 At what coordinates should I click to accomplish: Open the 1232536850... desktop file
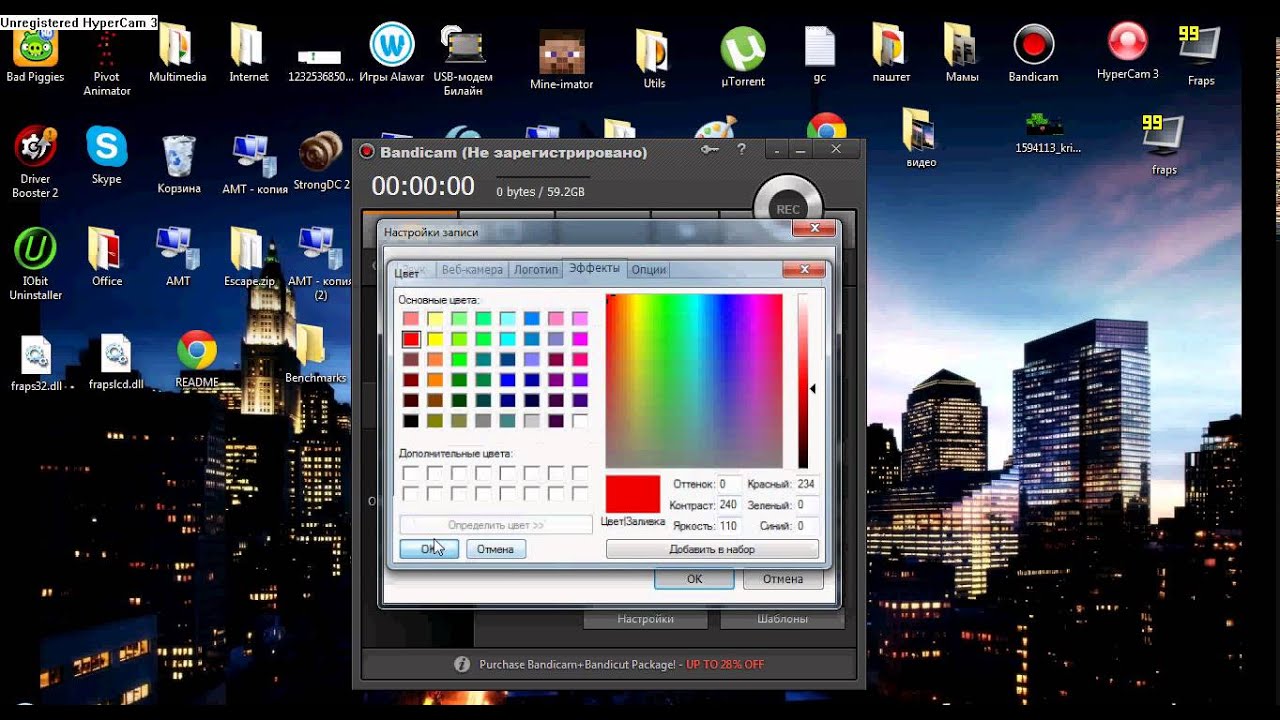coord(320,65)
